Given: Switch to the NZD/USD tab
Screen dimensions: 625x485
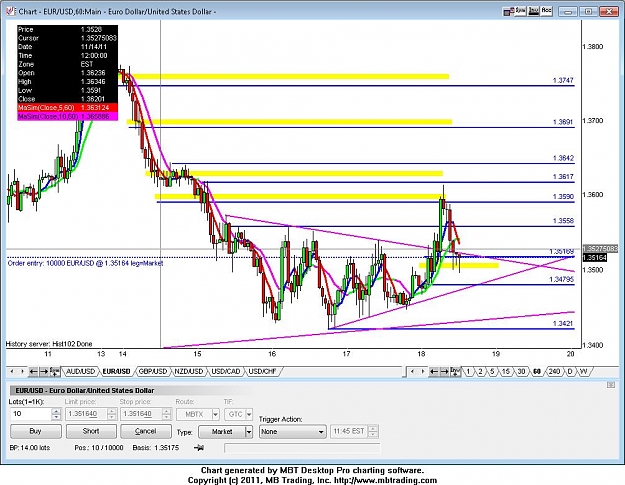Looking at the screenshot, I should point(189,371).
